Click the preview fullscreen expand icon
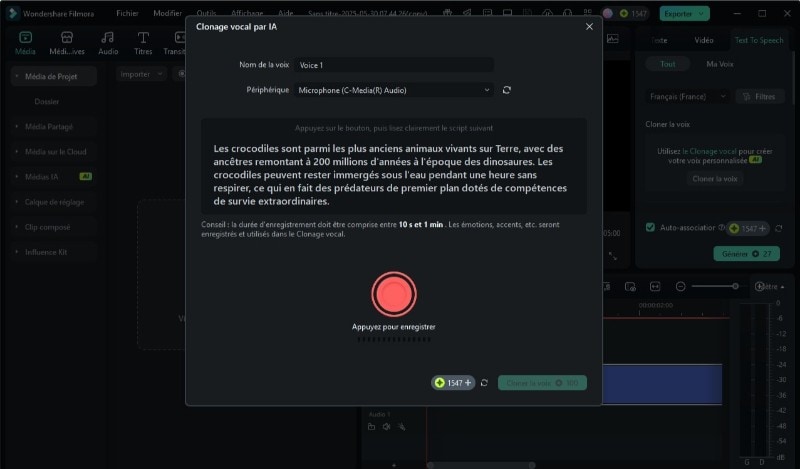This screenshot has width=800, height=469. pos(613,256)
